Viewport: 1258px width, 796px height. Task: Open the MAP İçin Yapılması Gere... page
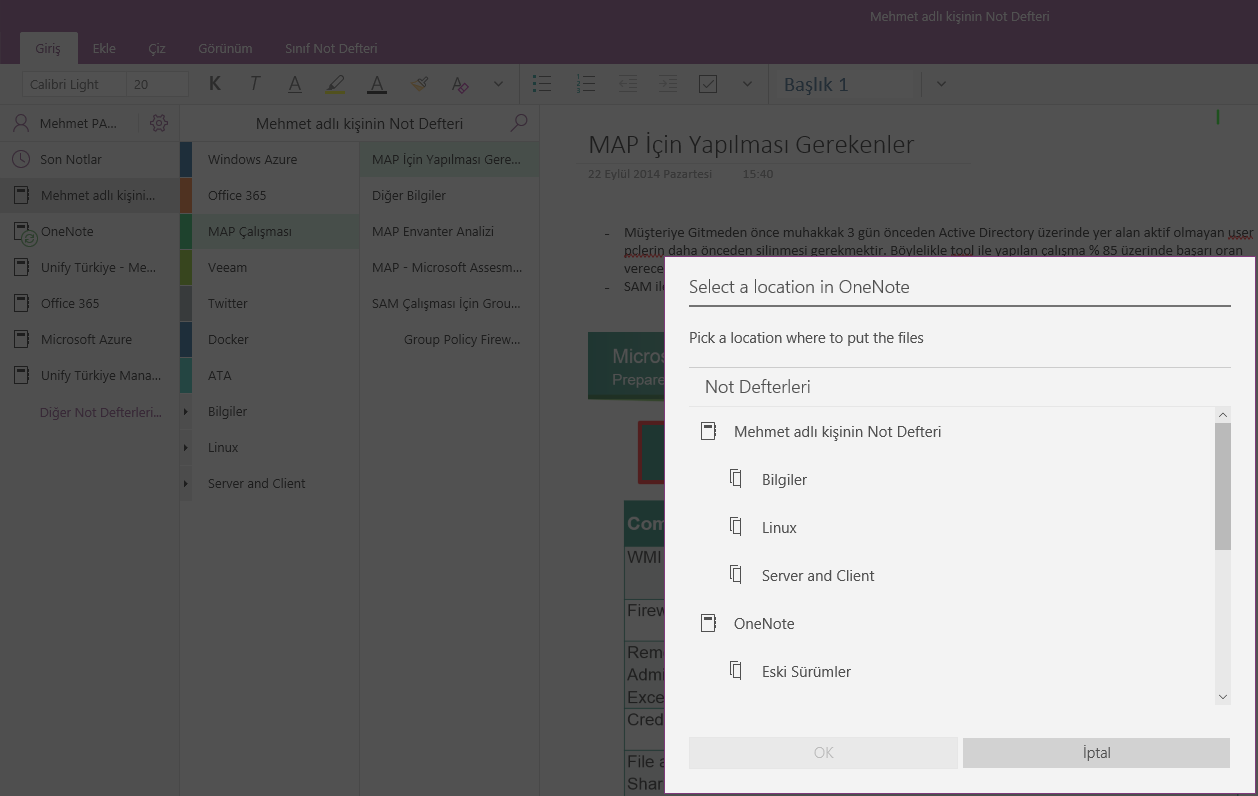[x=450, y=159]
